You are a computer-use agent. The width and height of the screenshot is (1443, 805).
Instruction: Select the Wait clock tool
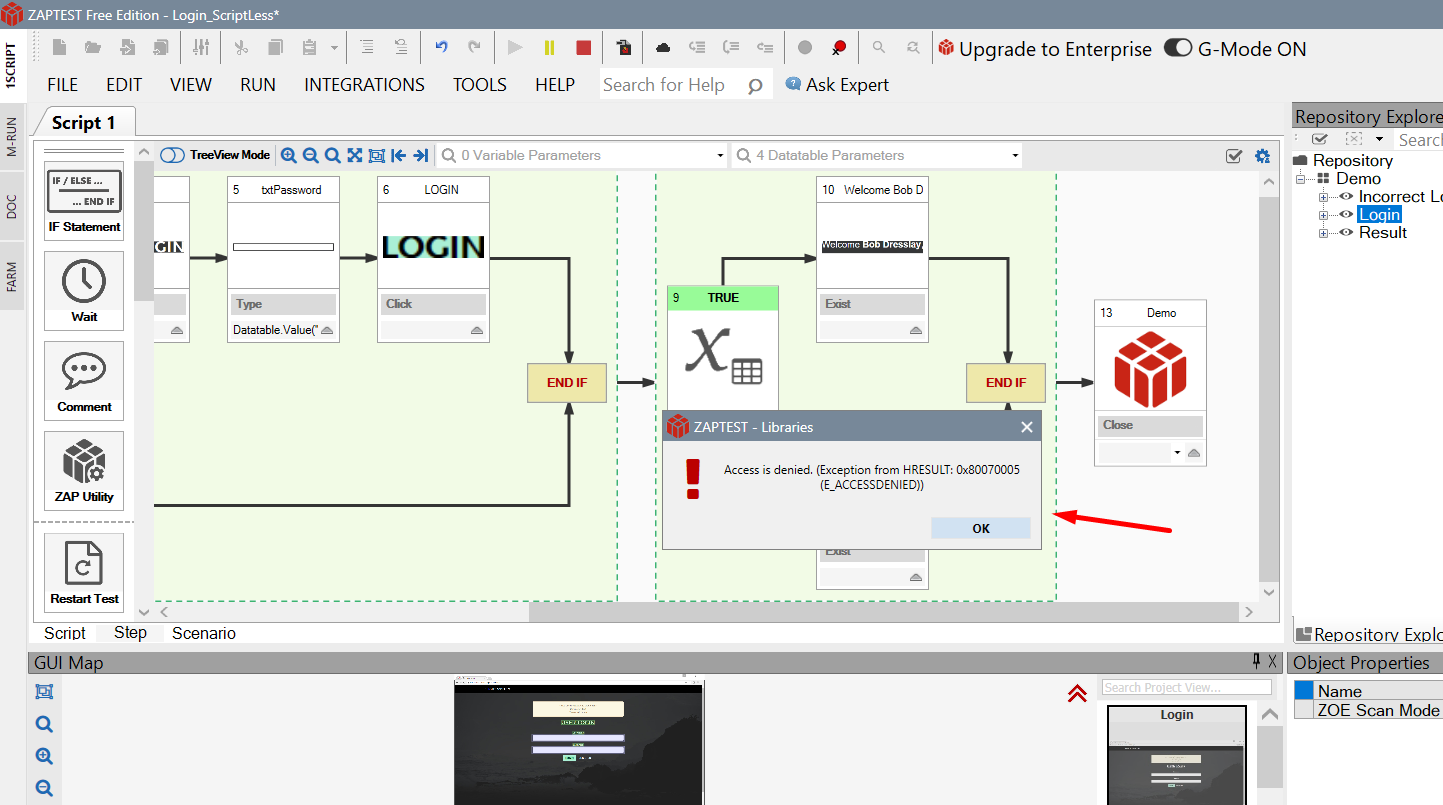84,290
